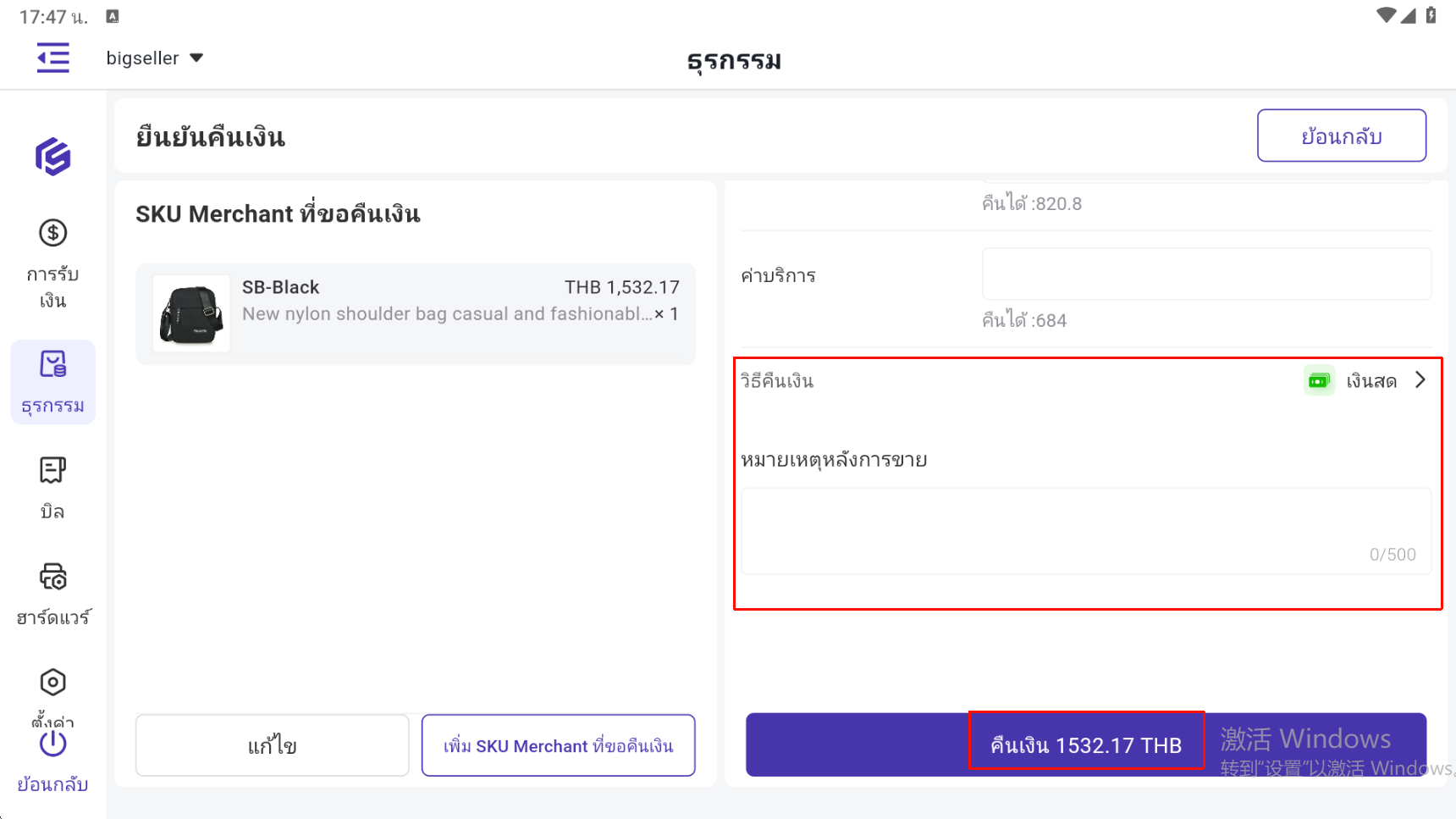Open the bigseller store dropdown
This screenshot has height=819, width=1456.
(155, 58)
